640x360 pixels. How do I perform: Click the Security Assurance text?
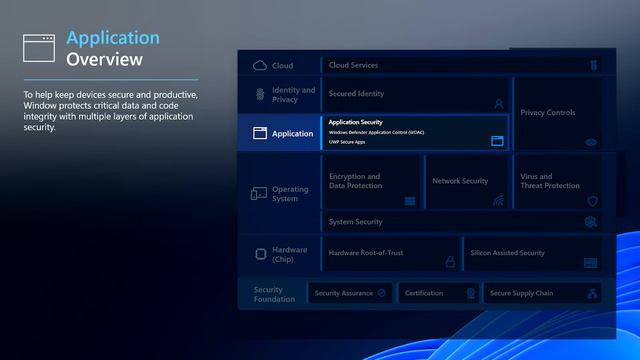(344, 293)
